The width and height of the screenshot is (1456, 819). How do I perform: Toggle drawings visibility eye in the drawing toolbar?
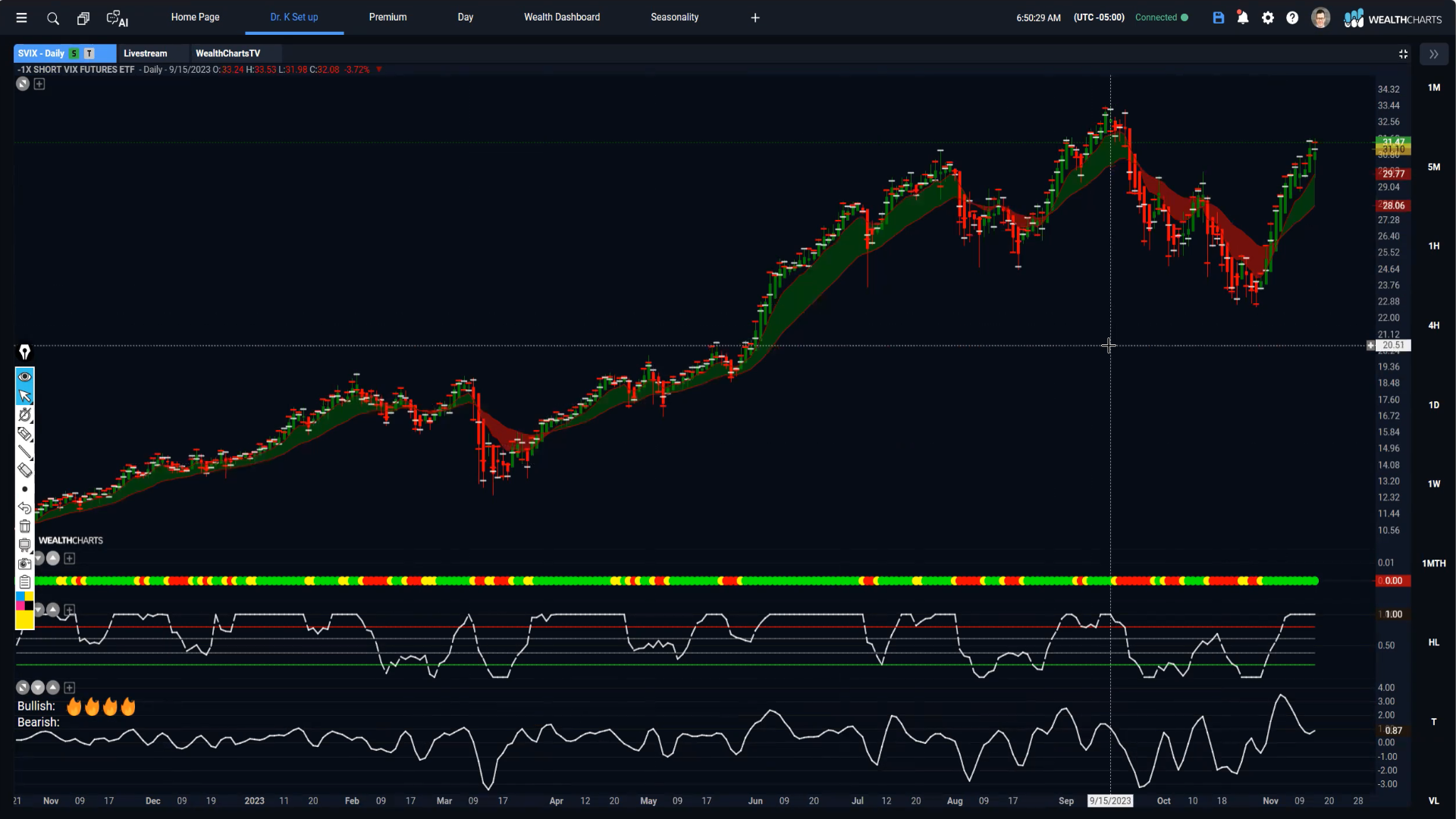click(24, 377)
